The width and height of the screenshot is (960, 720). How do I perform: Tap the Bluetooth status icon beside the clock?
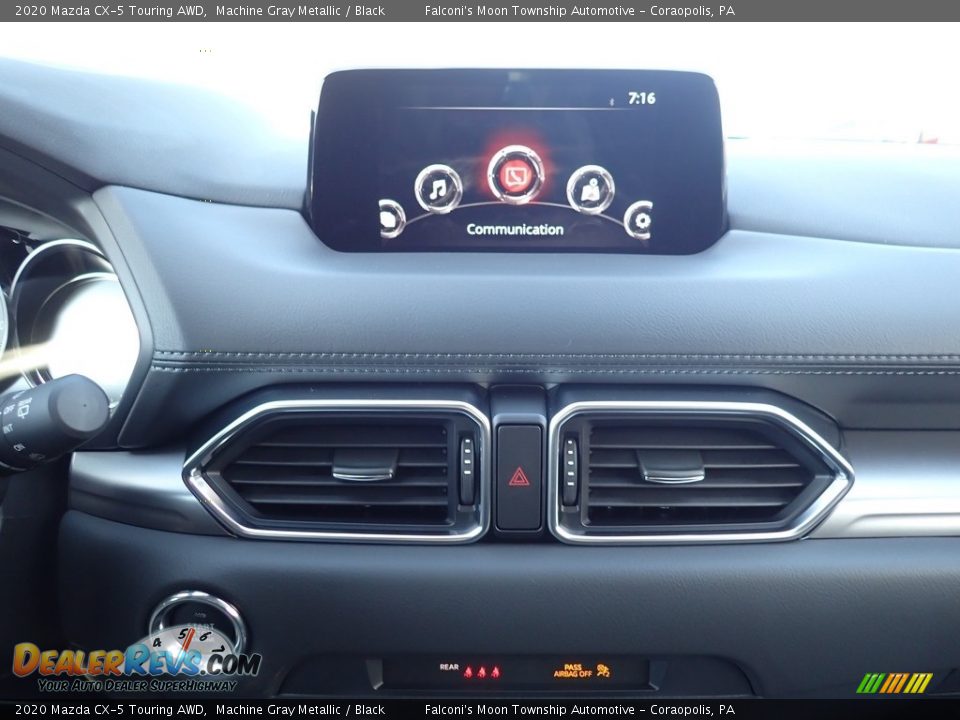click(611, 100)
